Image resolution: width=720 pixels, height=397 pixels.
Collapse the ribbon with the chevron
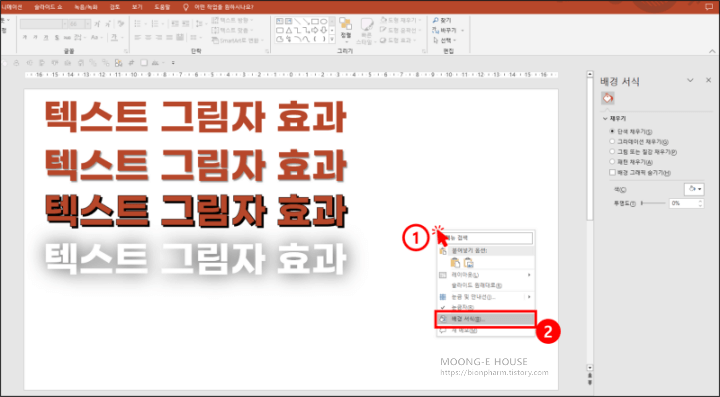[x=712, y=51]
